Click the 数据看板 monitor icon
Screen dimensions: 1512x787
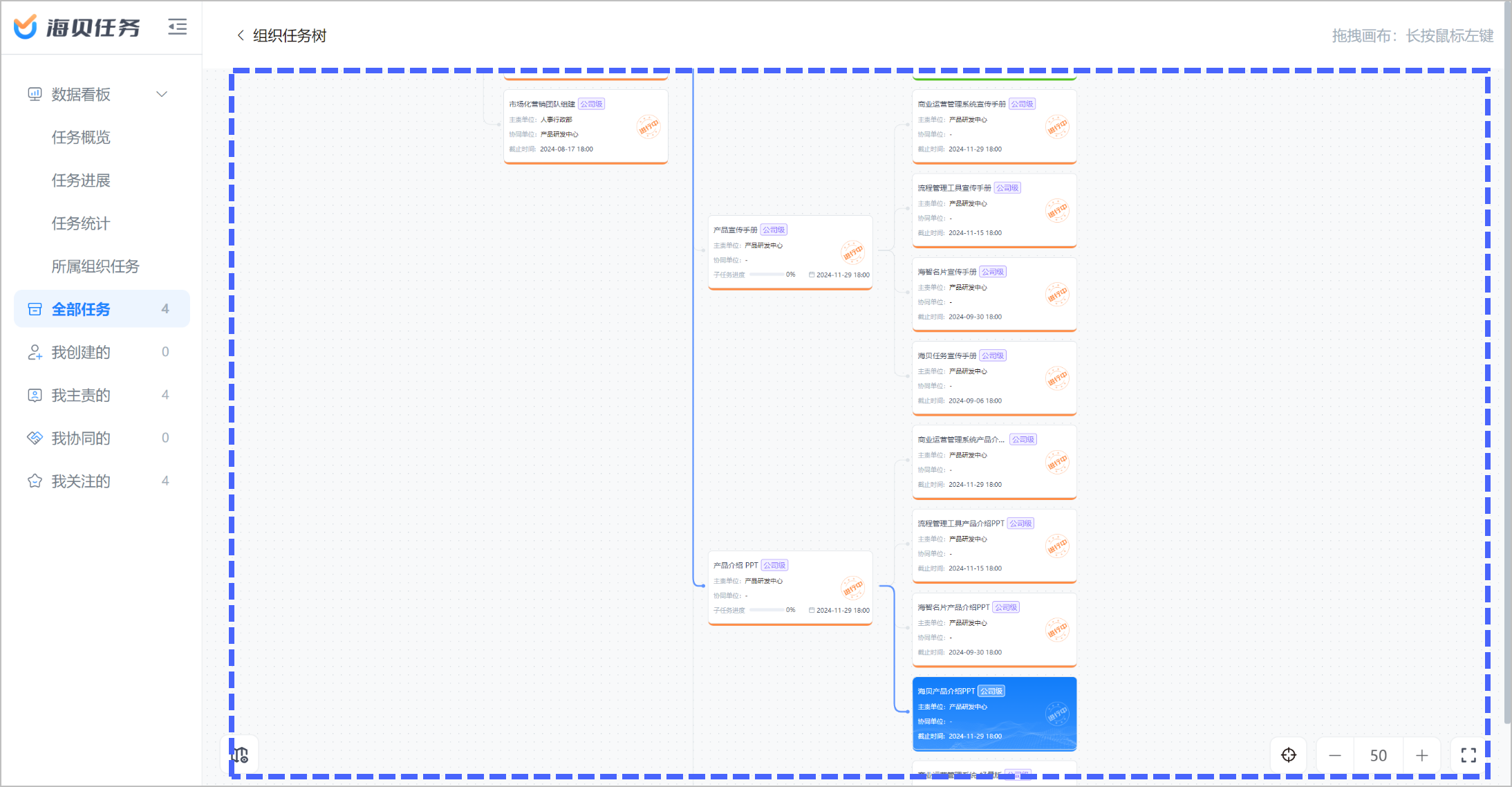click(x=35, y=94)
